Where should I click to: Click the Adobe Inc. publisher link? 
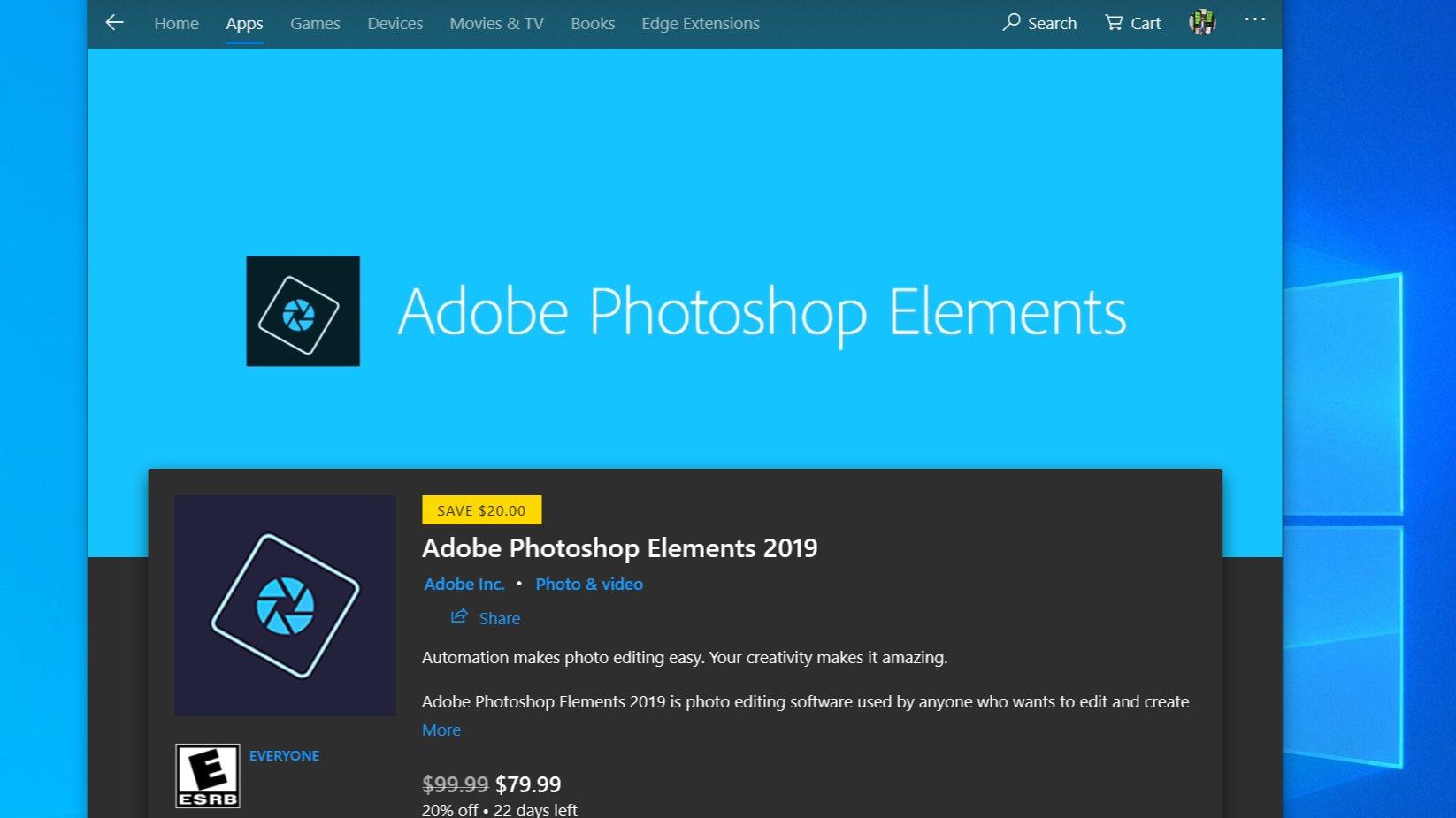[464, 584]
